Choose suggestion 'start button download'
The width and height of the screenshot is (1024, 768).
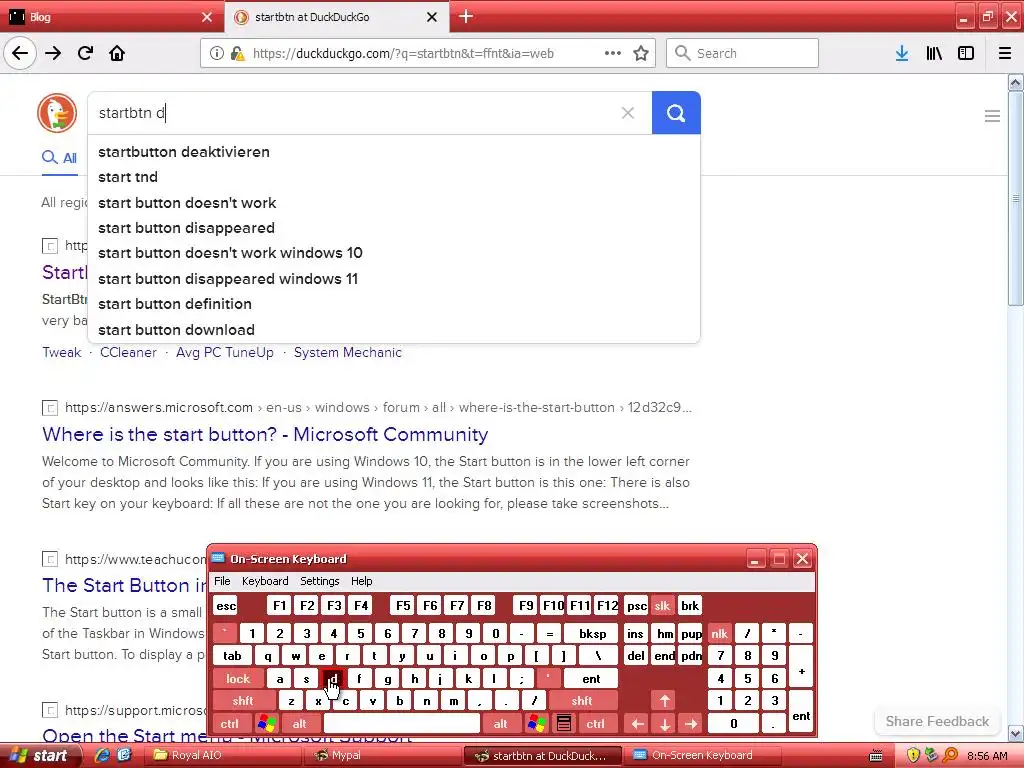pos(394,330)
